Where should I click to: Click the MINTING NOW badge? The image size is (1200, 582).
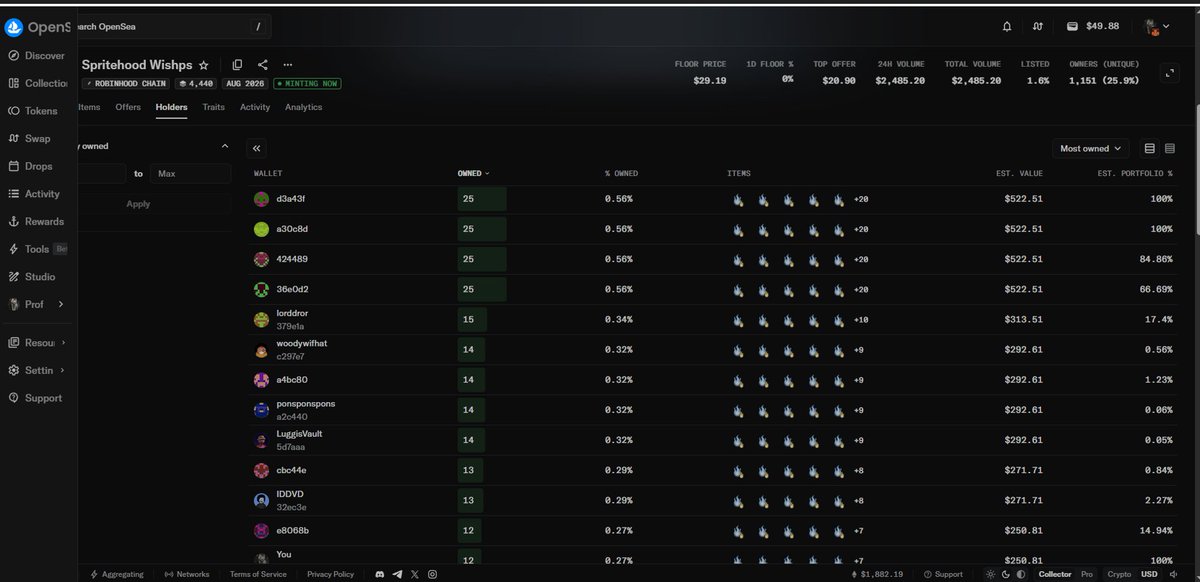pos(307,83)
